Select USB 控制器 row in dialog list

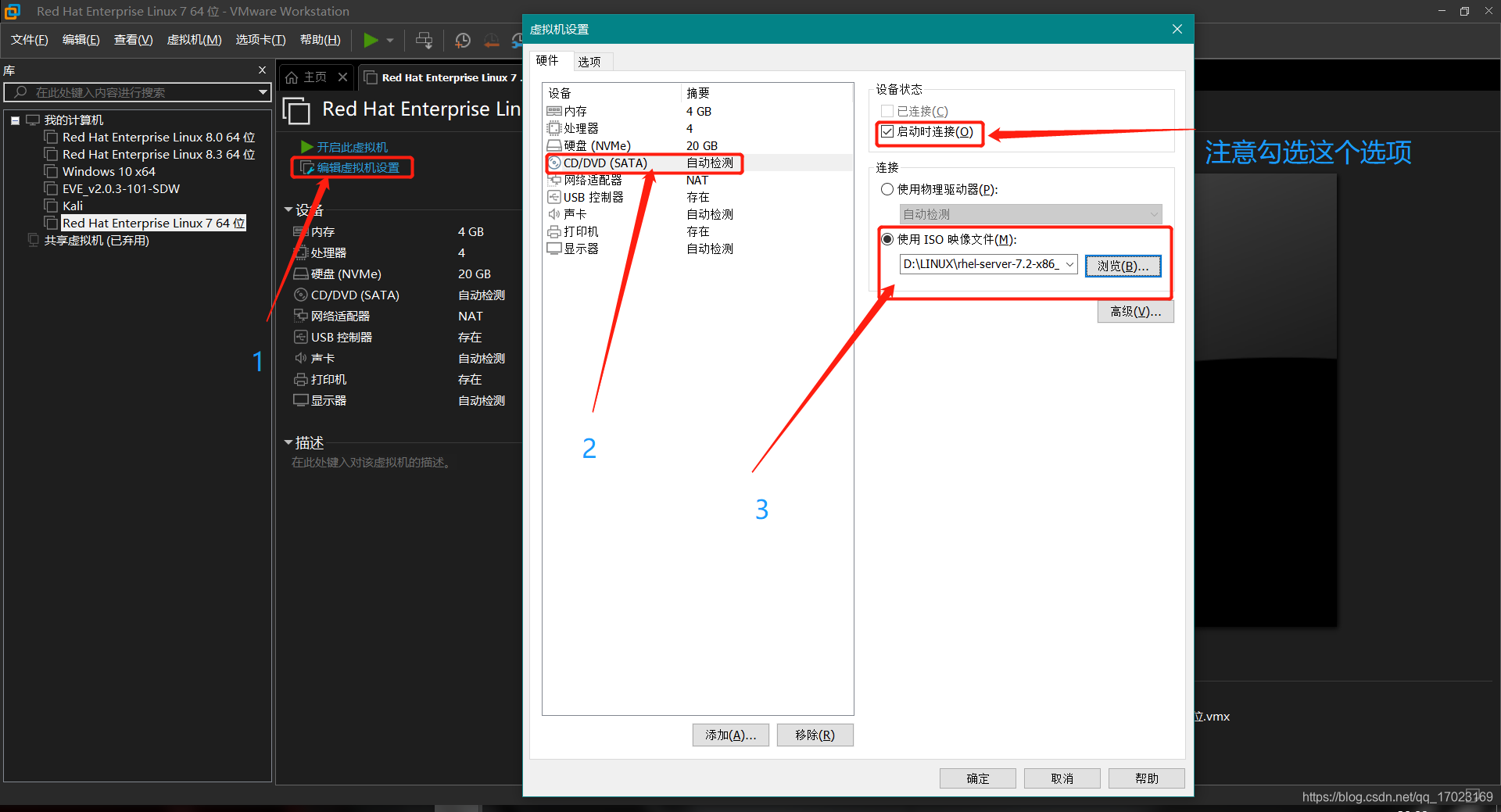[x=697, y=197]
